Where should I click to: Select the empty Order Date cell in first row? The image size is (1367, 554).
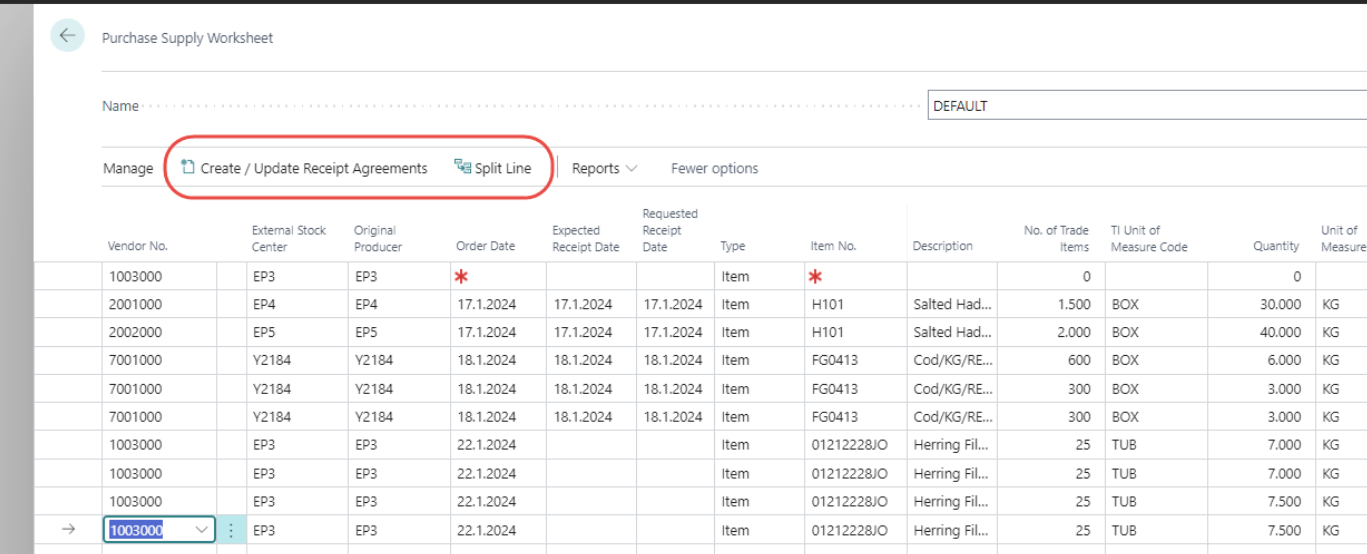(x=495, y=276)
